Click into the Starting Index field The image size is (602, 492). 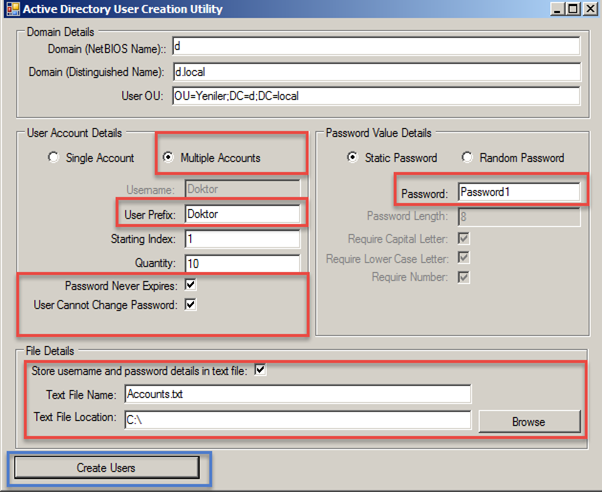(243, 239)
